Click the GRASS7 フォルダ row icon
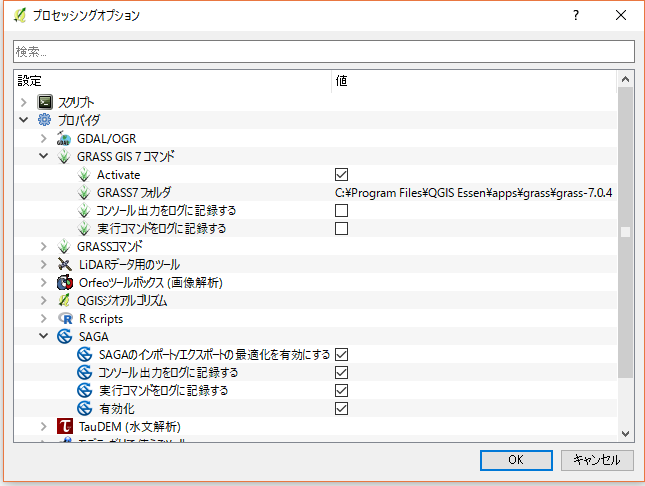This screenshot has height=486, width=645. [84, 193]
